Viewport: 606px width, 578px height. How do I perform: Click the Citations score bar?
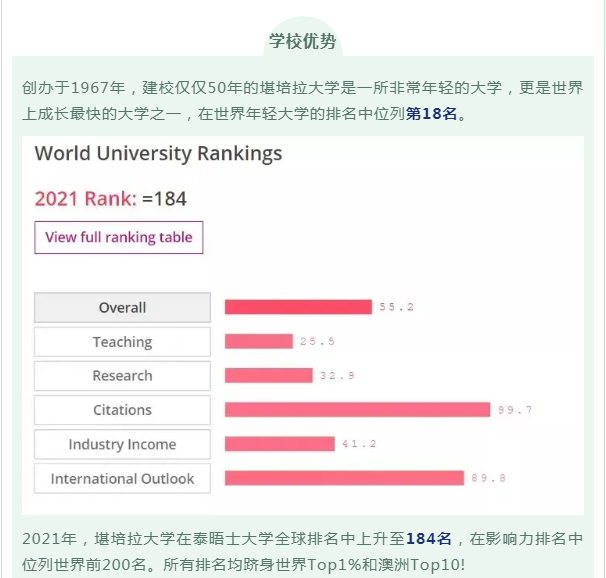357,409
